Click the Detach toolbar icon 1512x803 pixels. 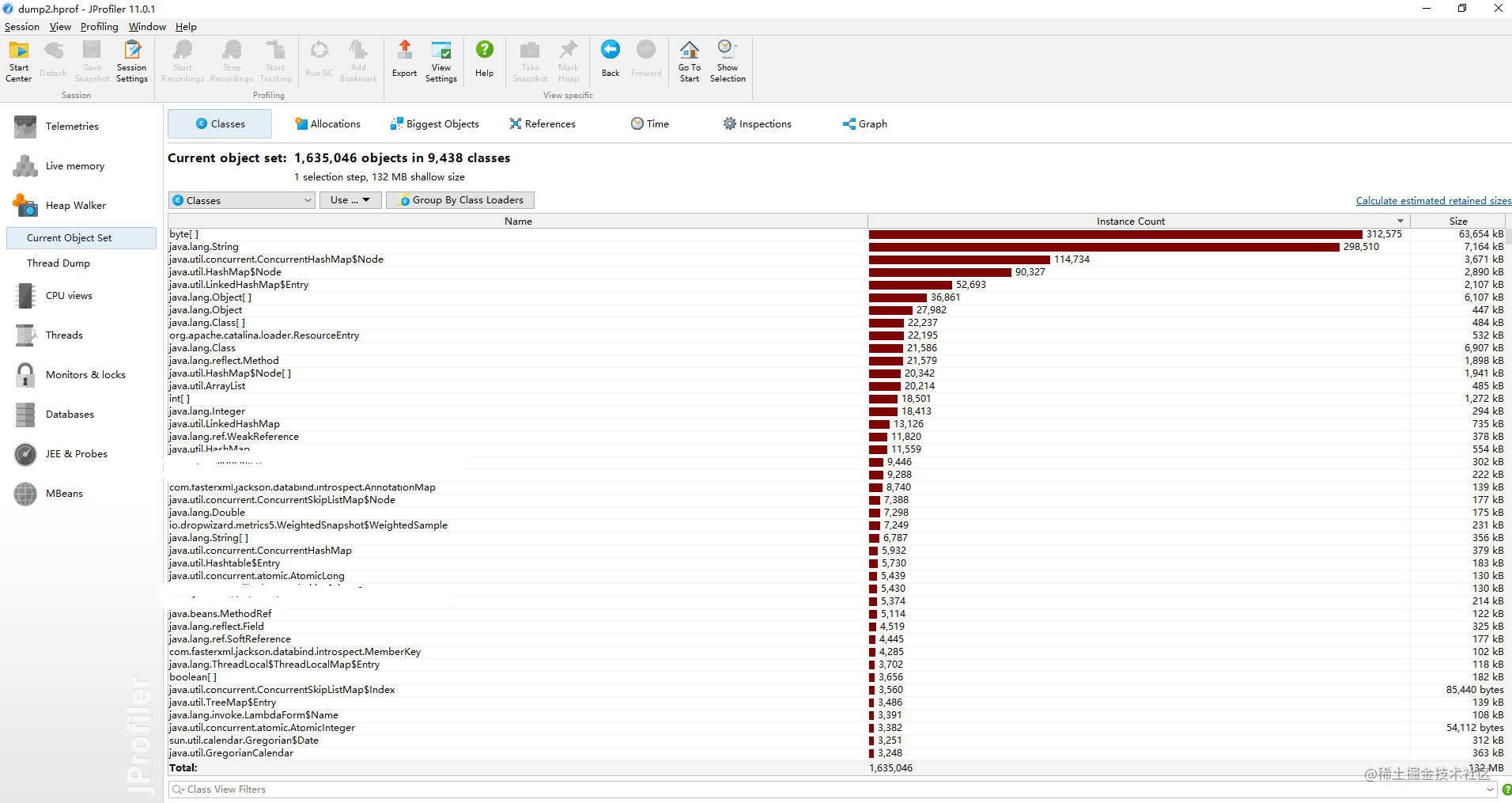coord(53,59)
